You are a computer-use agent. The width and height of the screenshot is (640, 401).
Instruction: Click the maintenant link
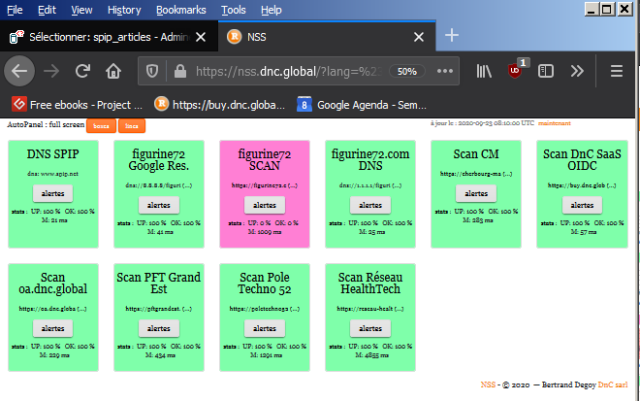(554, 123)
